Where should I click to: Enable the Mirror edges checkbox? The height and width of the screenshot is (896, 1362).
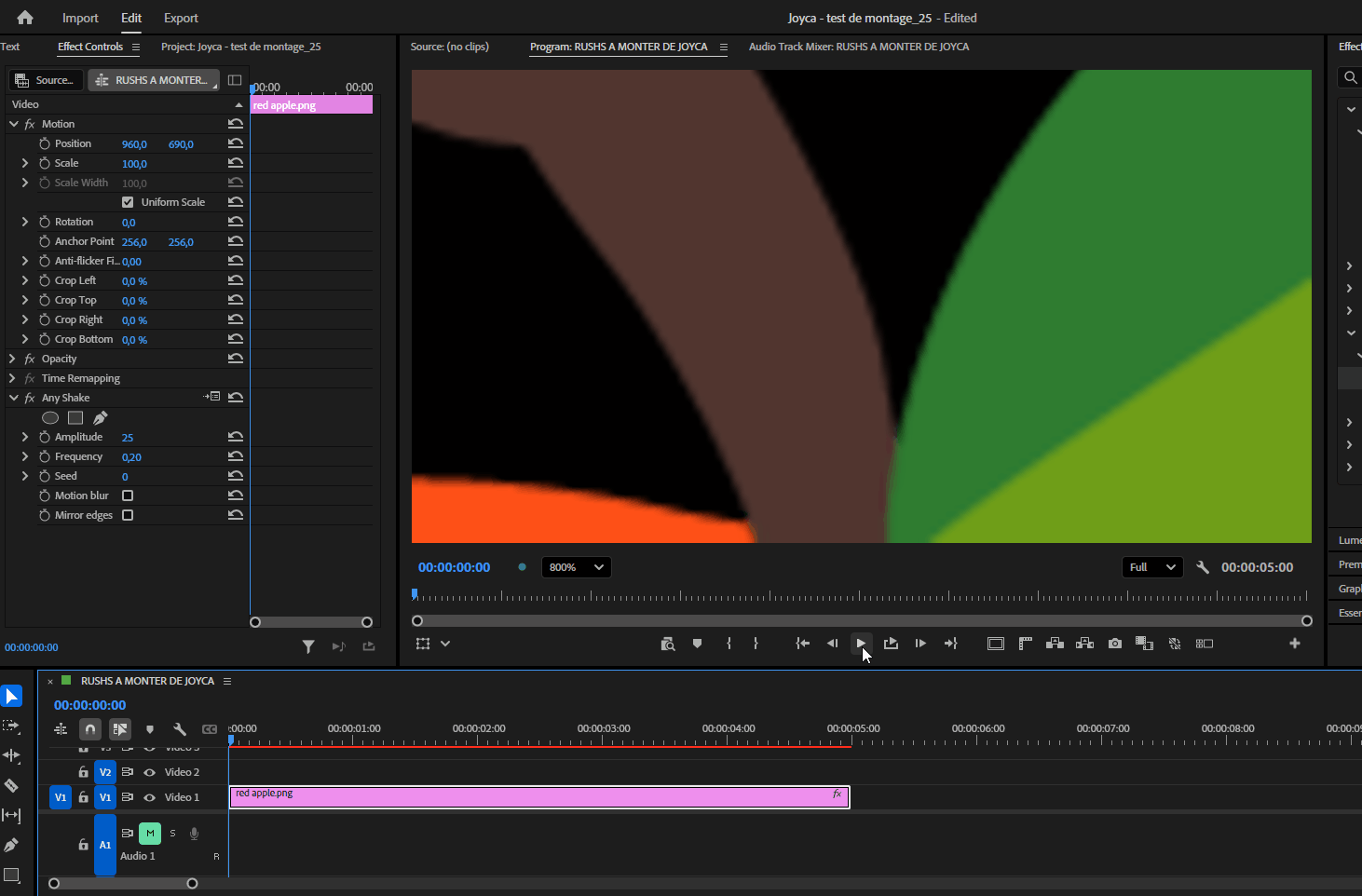coord(128,515)
